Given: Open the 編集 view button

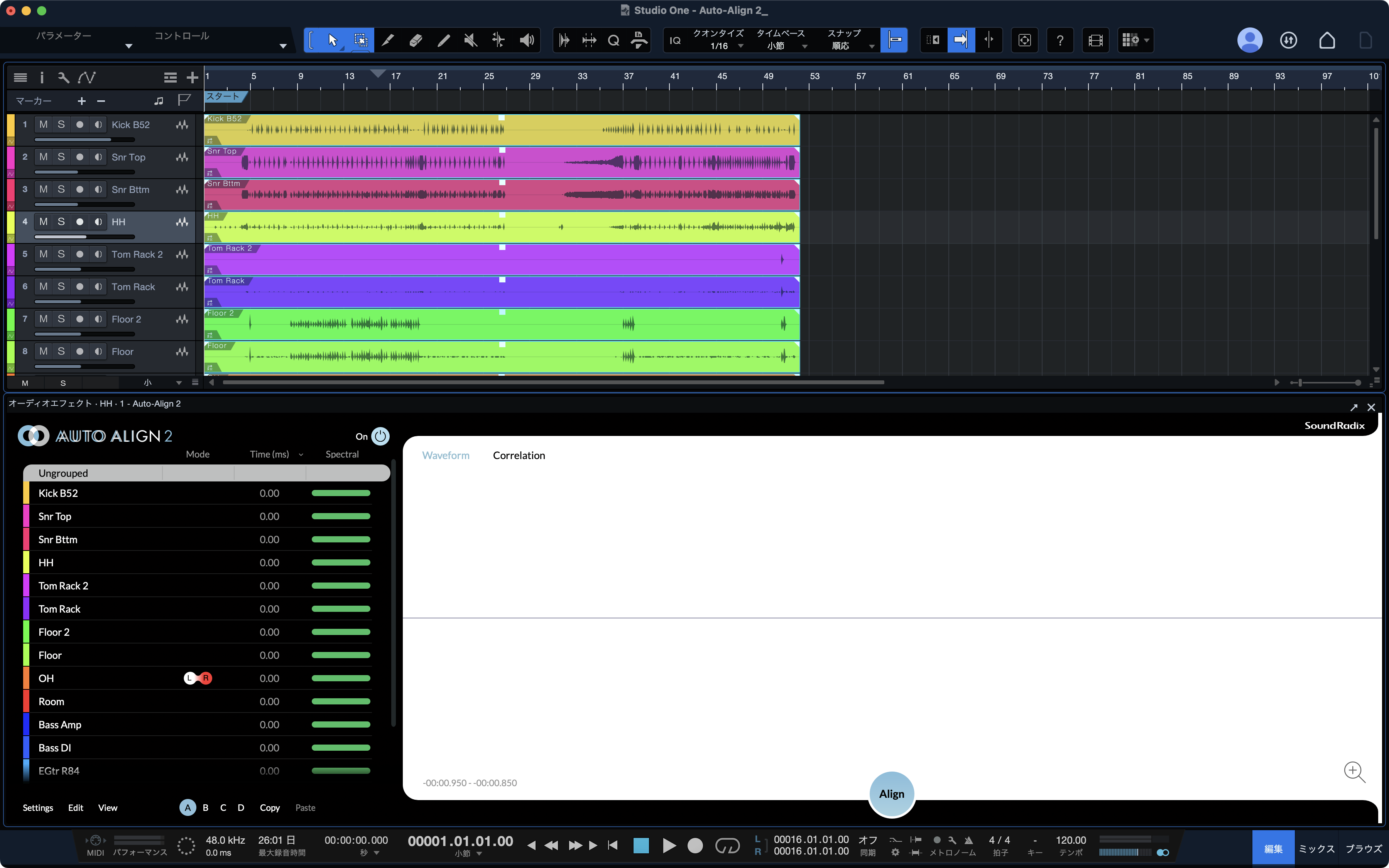Looking at the screenshot, I should point(1273,848).
